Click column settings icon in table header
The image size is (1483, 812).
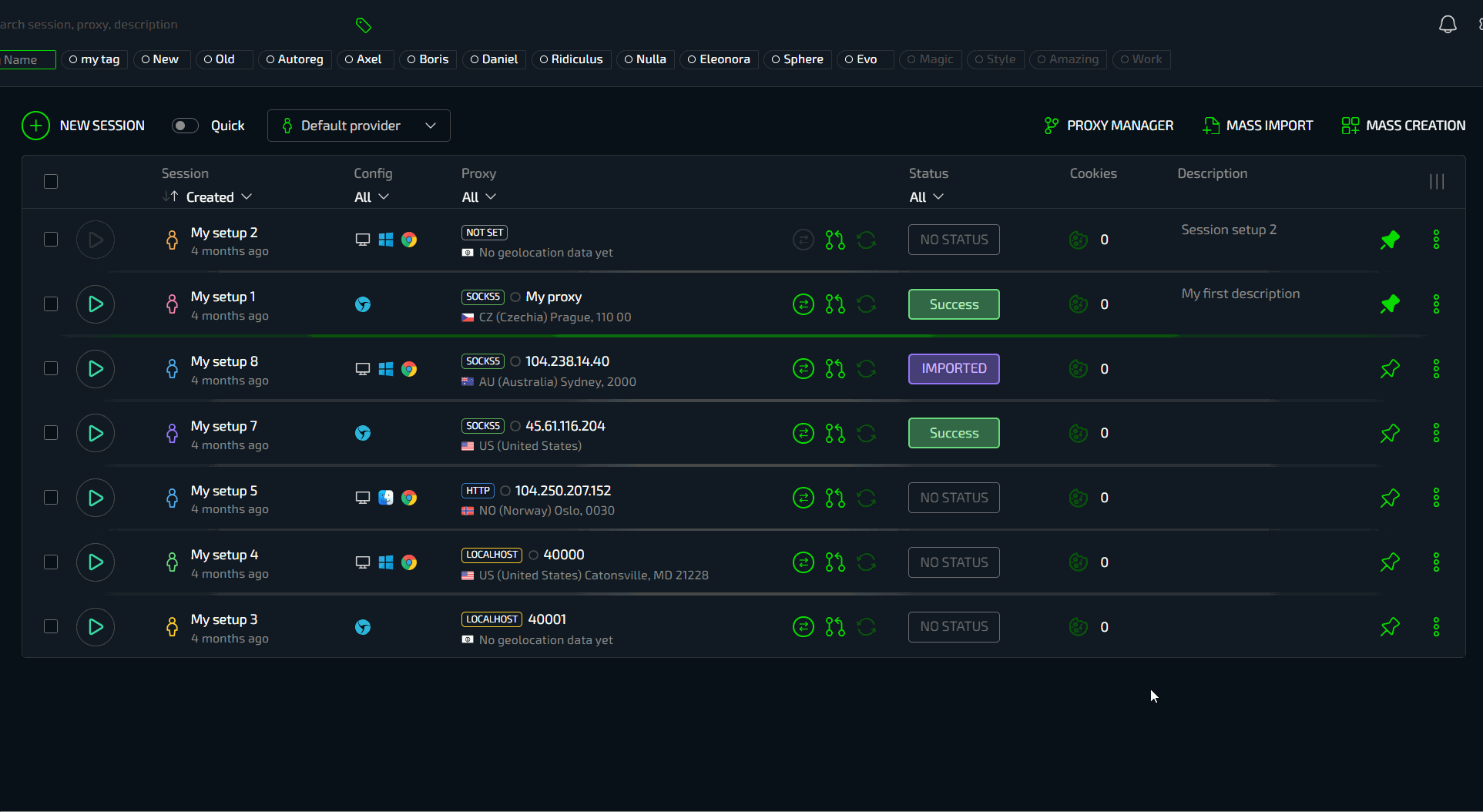tap(1437, 182)
